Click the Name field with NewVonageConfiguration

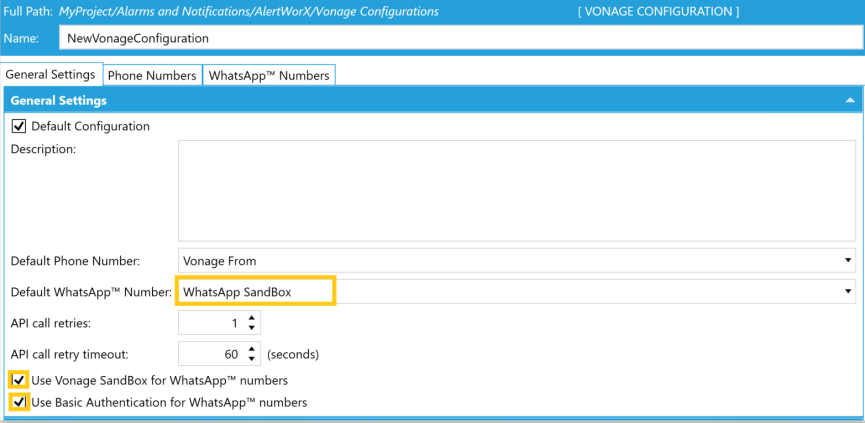point(461,39)
